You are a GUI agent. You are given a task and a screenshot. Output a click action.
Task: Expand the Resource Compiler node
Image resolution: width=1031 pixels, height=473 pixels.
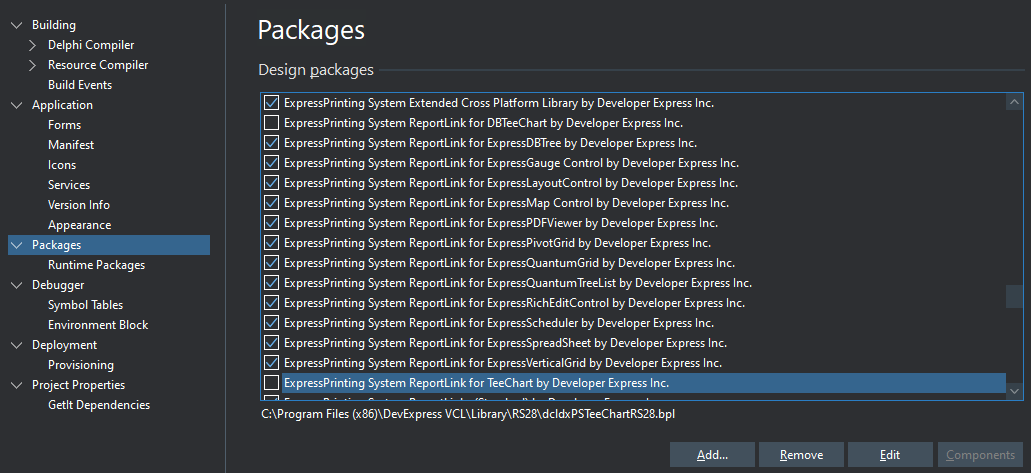(x=33, y=65)
